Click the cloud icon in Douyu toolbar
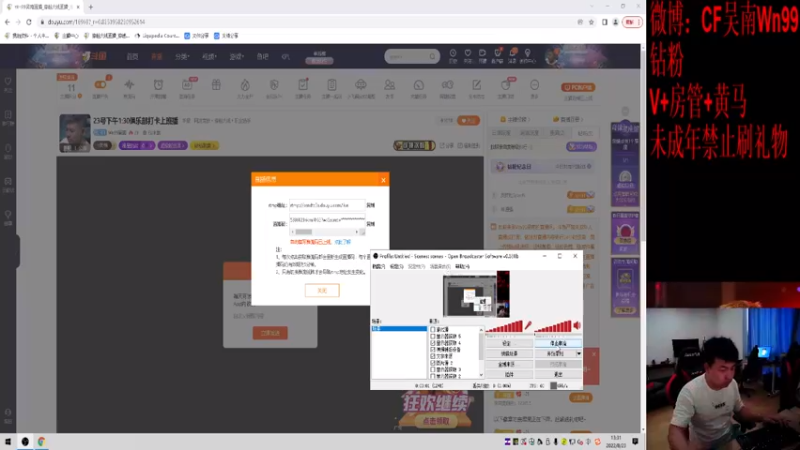 pos(361,85)
